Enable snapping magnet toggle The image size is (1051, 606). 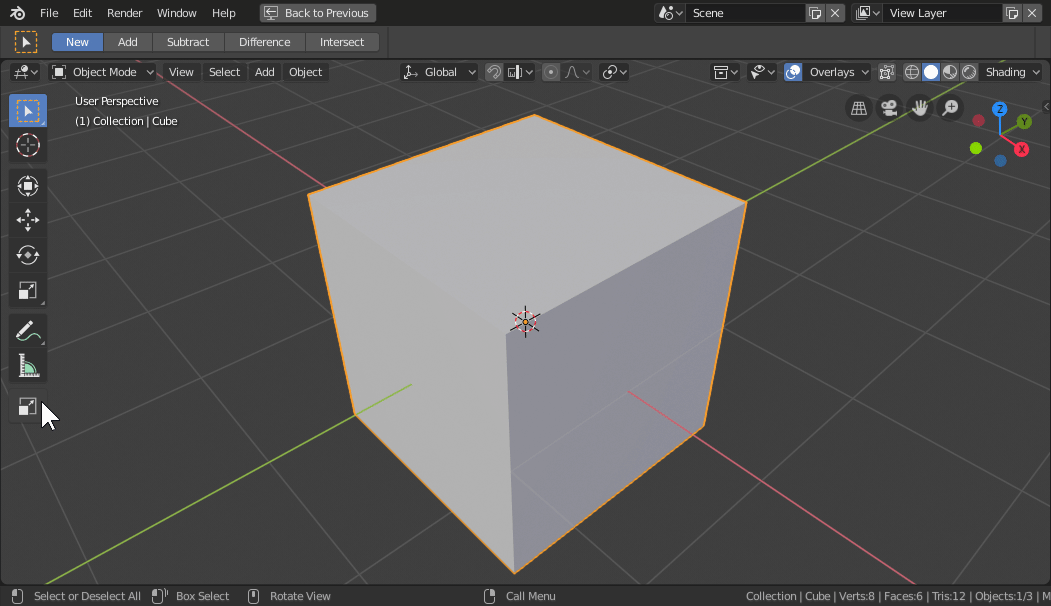(493, 72)
